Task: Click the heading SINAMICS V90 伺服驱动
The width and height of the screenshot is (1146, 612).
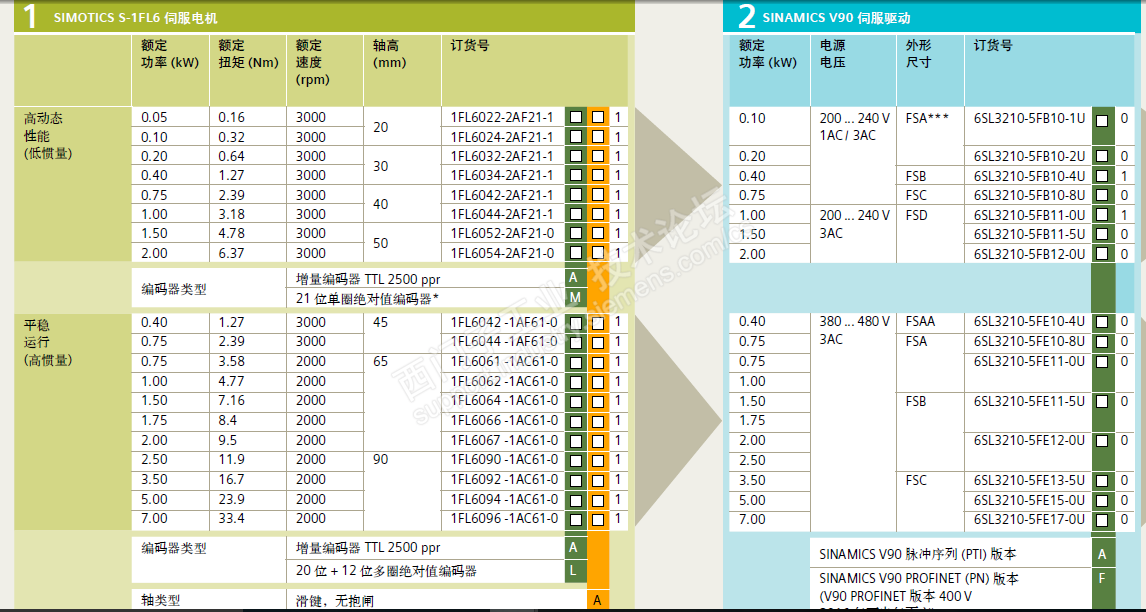Action: tap(838, 18)
